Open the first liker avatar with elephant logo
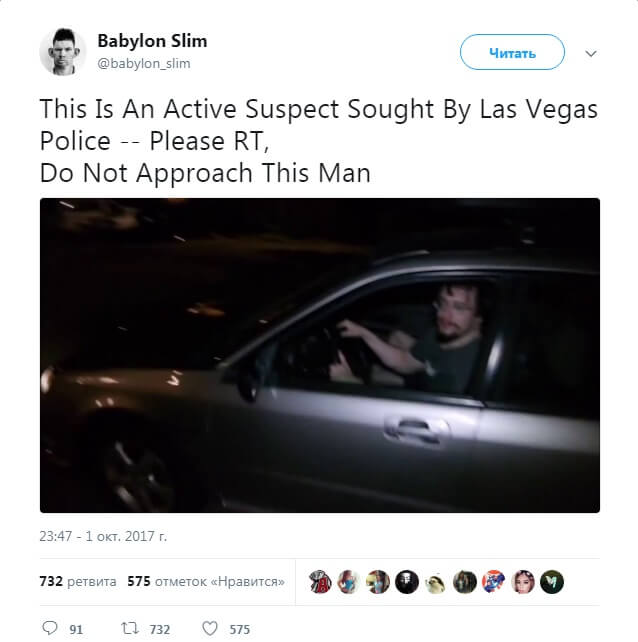The height and width of the screenshot is (642, 638). click(x=320, y=581)
